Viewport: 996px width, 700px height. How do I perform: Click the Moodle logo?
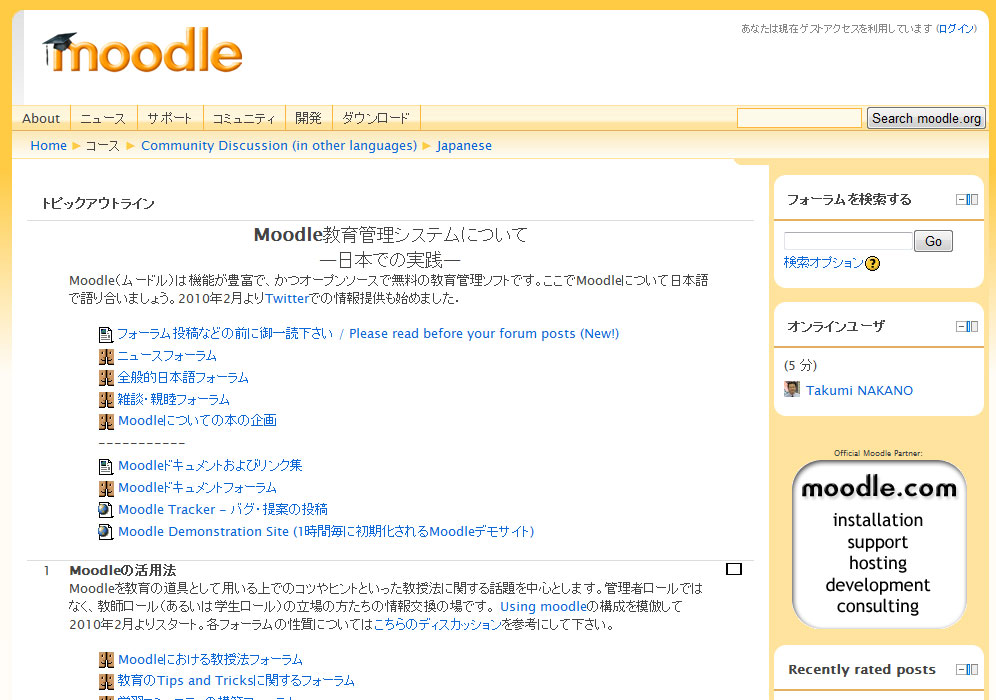[142, 51]
